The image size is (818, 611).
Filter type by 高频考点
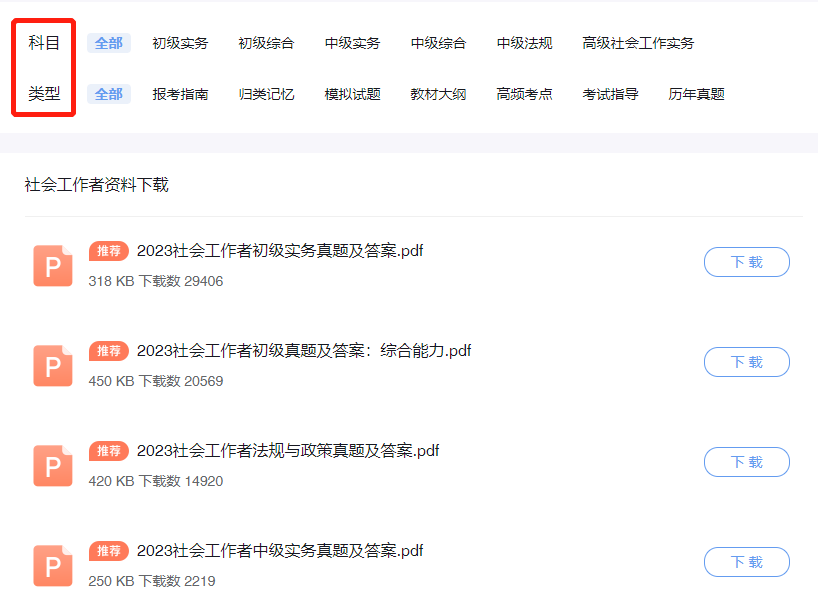[x=524, y=94]
